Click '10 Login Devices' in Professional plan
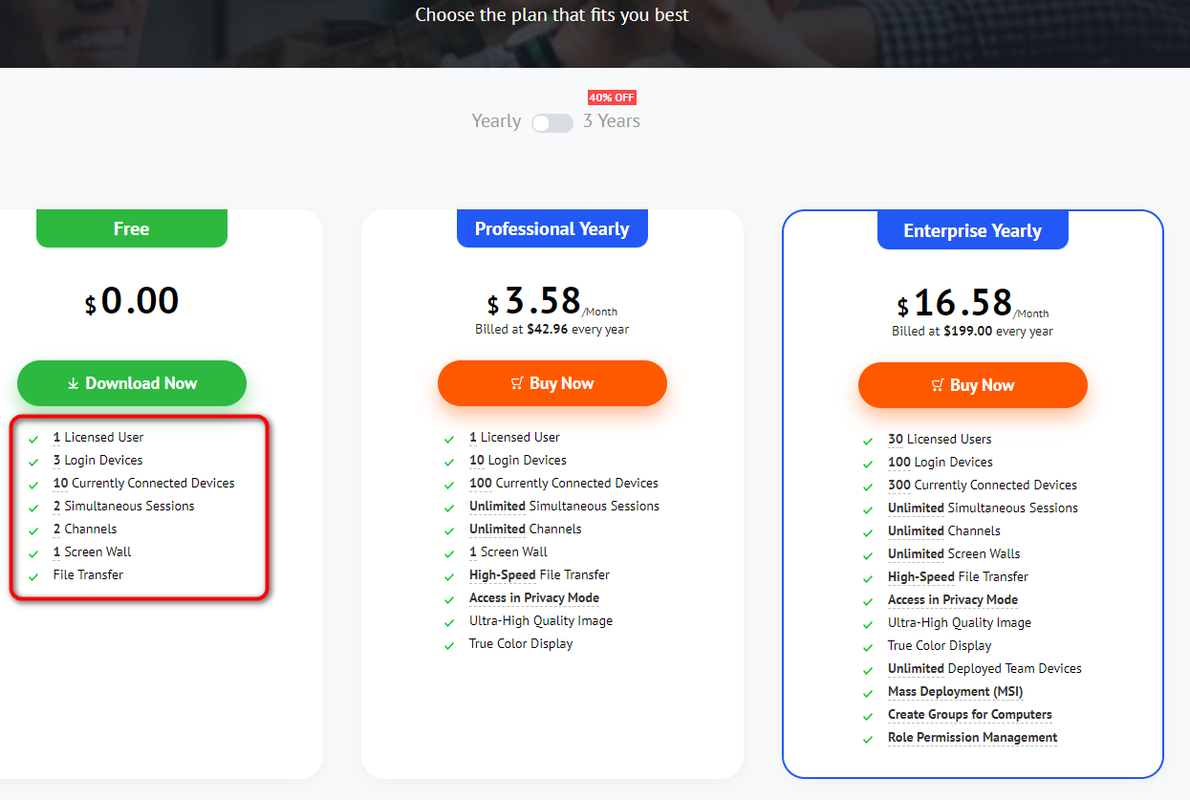Screen dimensions: 1190x800 pyautogui.click(x=518, y=460)
